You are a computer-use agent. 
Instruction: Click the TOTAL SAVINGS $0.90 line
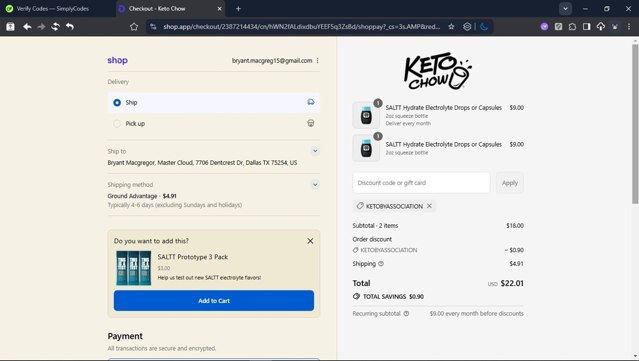tap(388, 297)
